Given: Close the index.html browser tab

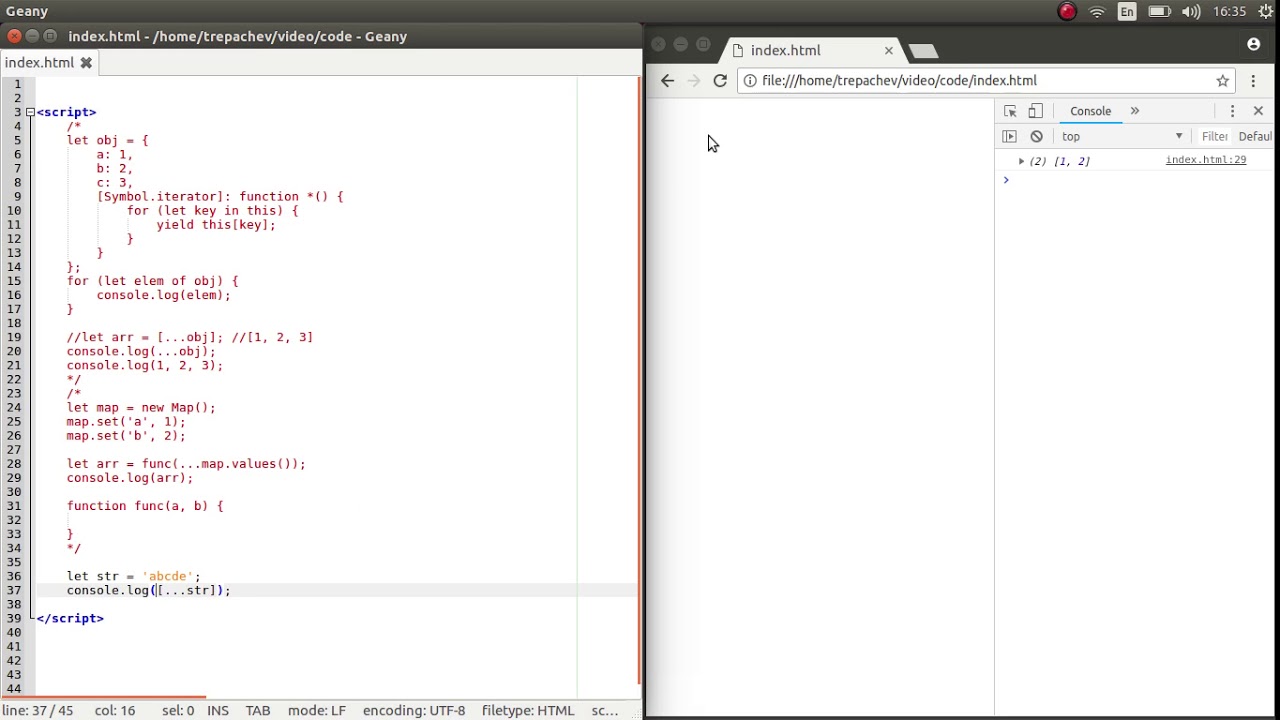Looking at the screenshot, I should (x=888, y=50).
